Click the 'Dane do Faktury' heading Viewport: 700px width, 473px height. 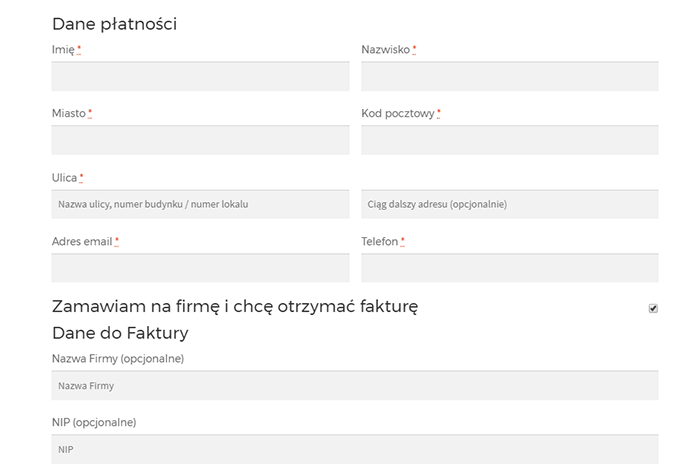click(120, 332)
